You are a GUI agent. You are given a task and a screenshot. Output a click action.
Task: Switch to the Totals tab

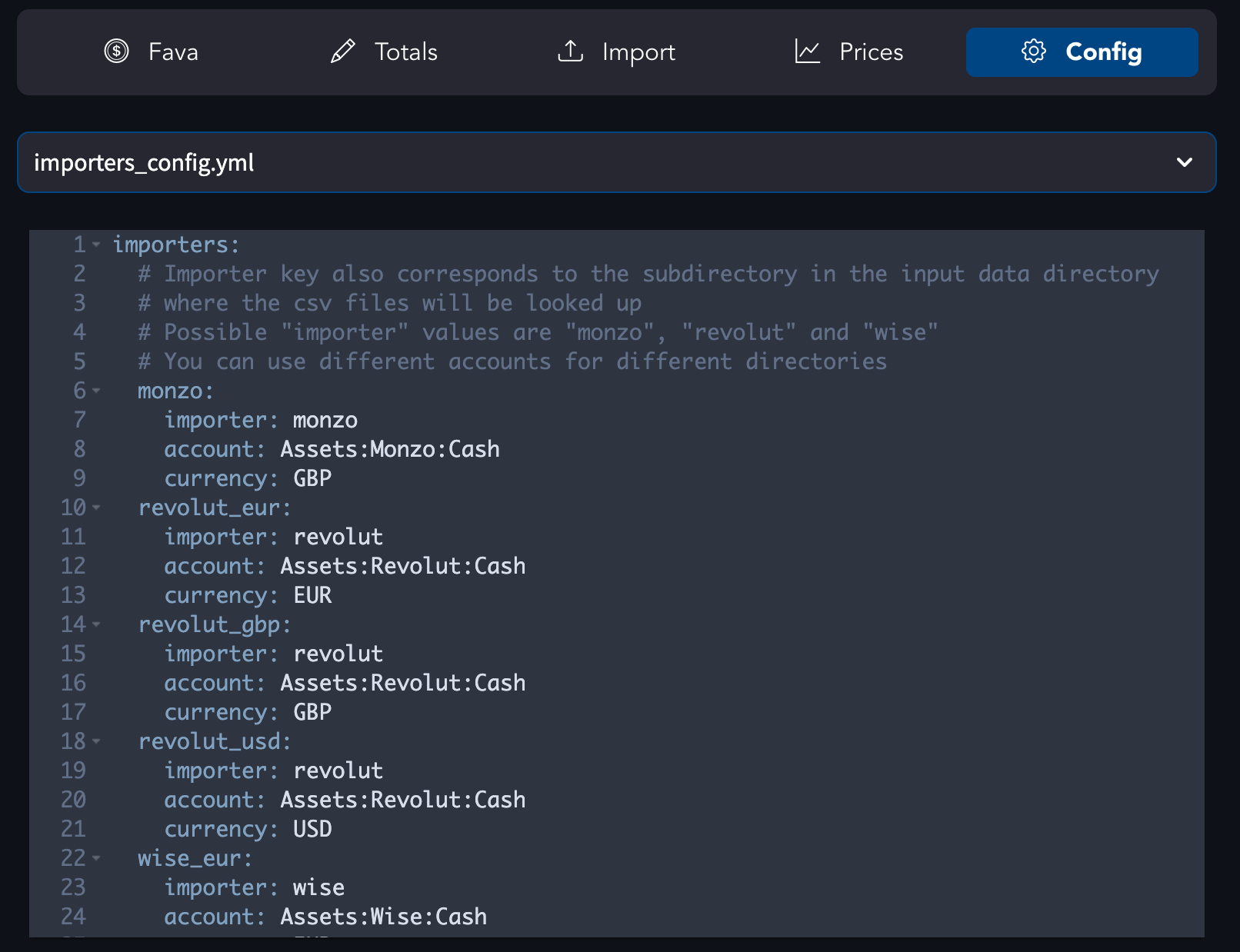point(384,52)
